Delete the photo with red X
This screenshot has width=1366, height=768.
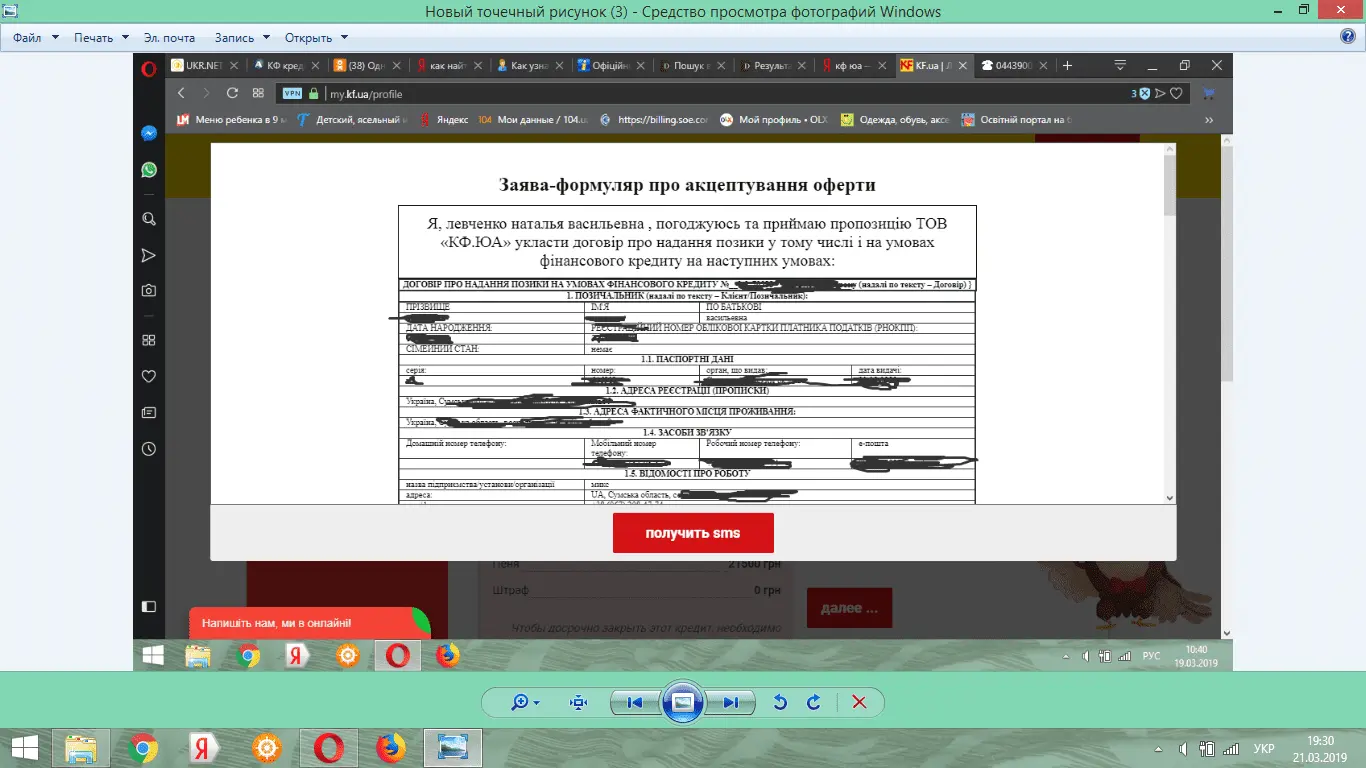[858, 702]
